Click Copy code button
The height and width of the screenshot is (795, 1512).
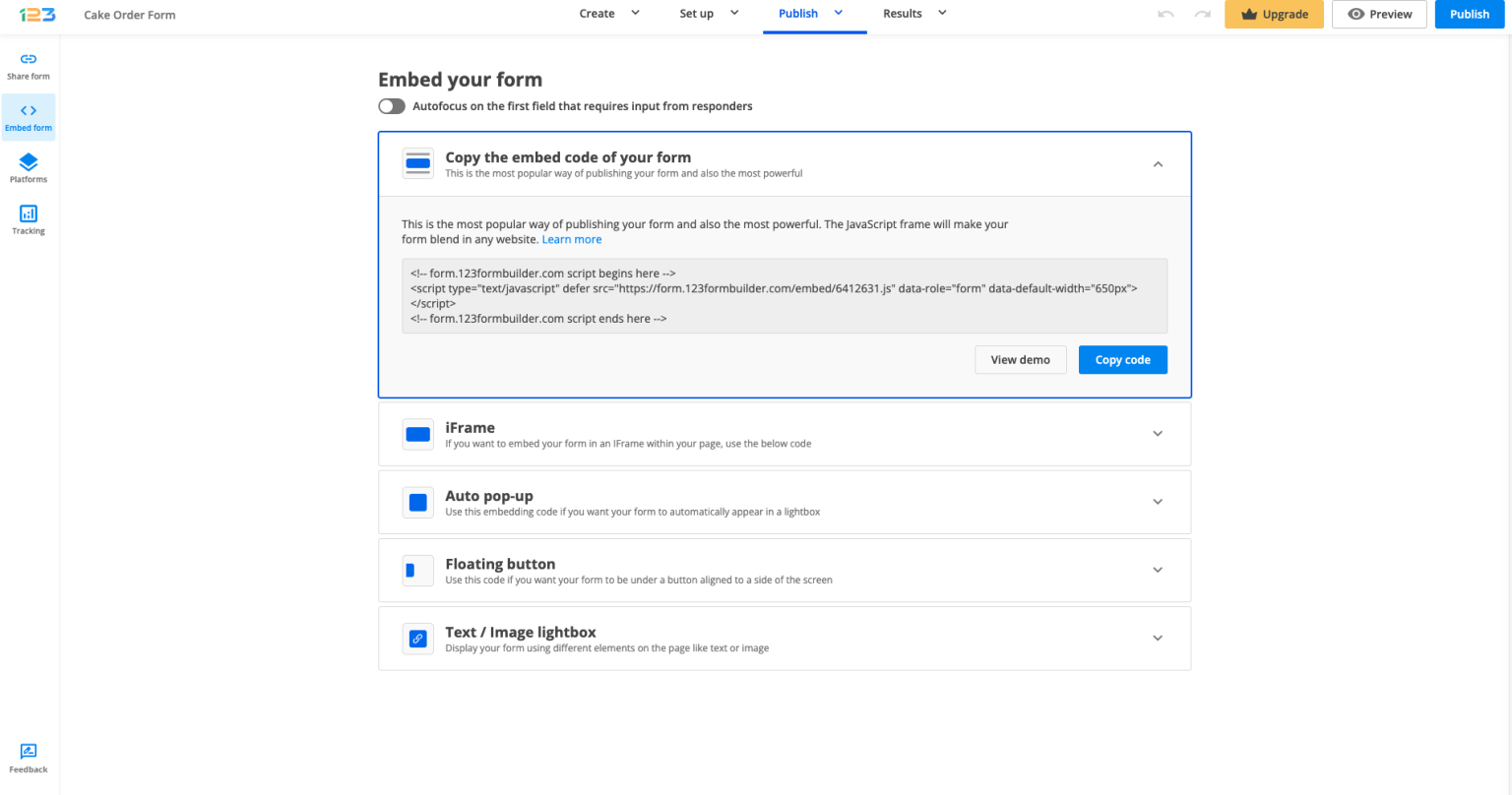[1123, 360]
